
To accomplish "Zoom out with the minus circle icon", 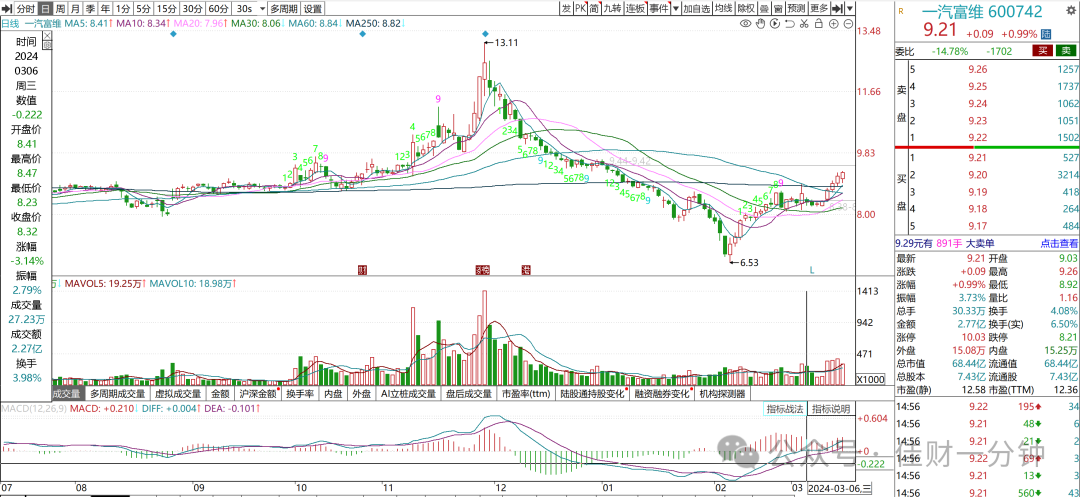I will tap(847, 24).
